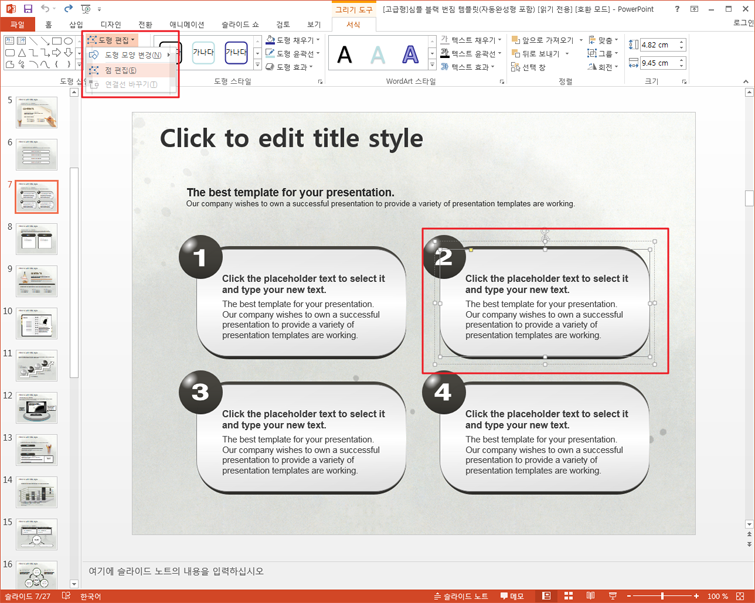Open the 맞춤 align dropdown
Image resolution: width=755 pixels, height=603 pixels.
tap(603, 40)
